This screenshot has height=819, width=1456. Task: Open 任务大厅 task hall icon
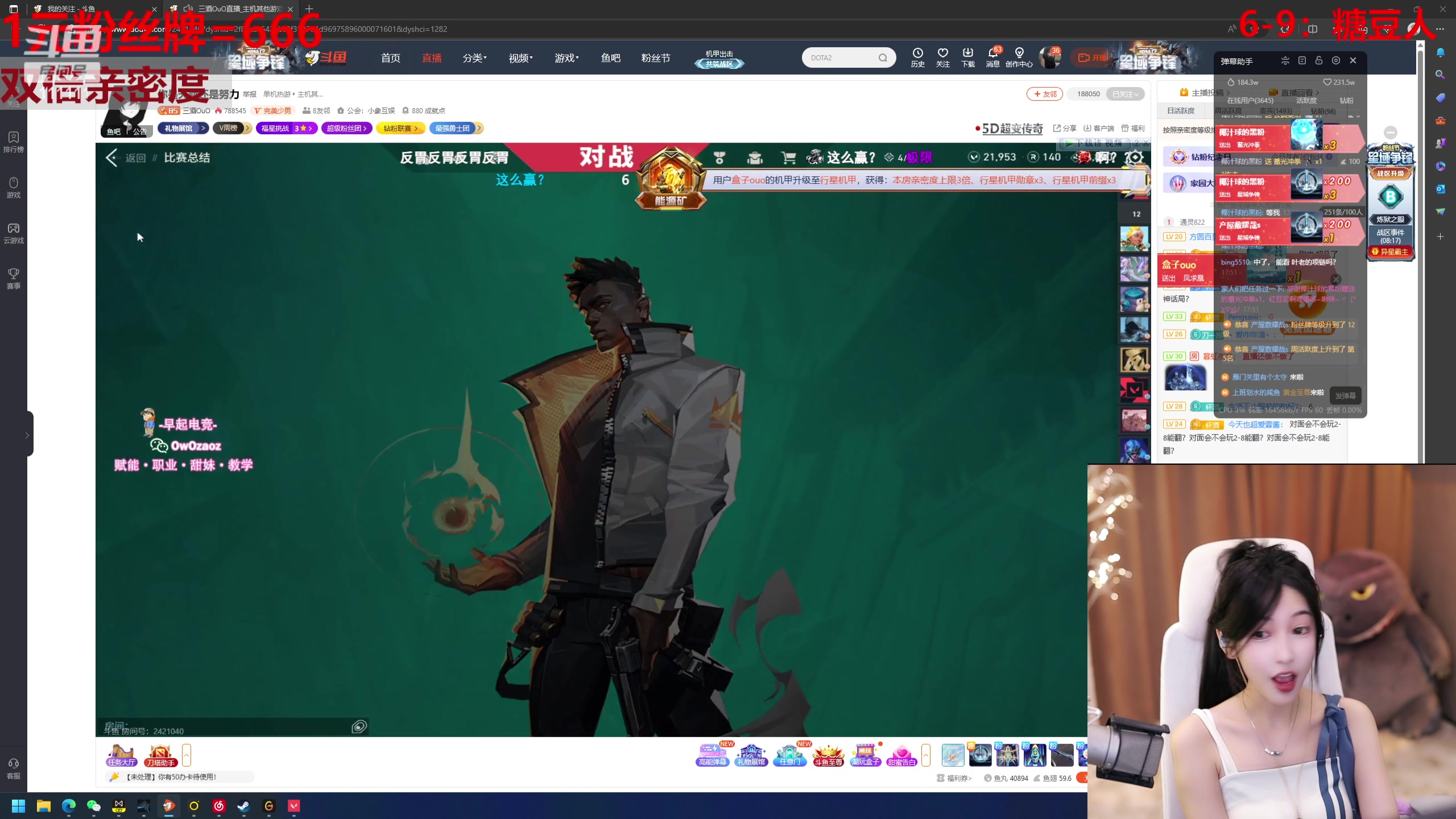121,755
